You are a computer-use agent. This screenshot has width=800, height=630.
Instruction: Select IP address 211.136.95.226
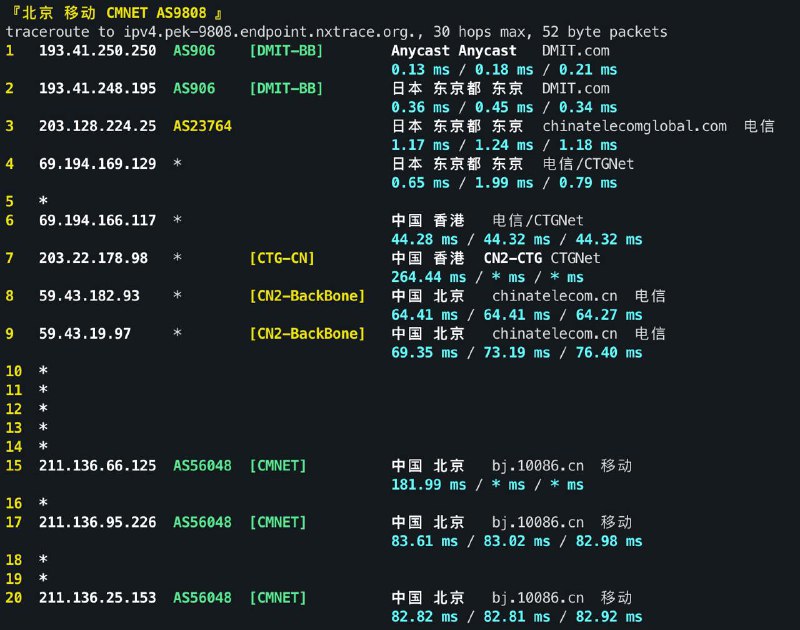(97, 523)
